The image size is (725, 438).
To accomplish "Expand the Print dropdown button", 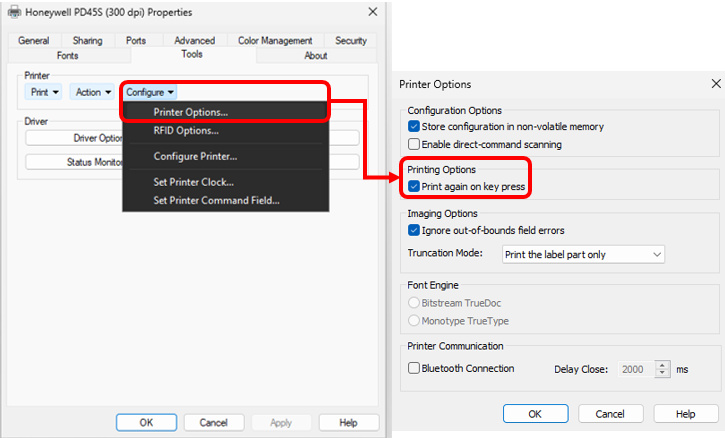I will [43, 92].
